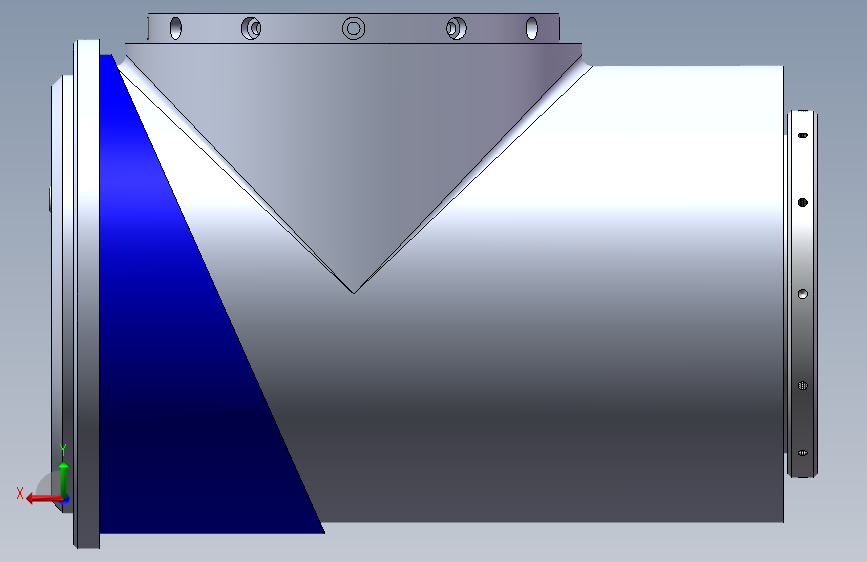The height and width of the screenshot is (562, 867).
Task: Select the rightmost oval hole on the top flange
Action: pos(531,28)
